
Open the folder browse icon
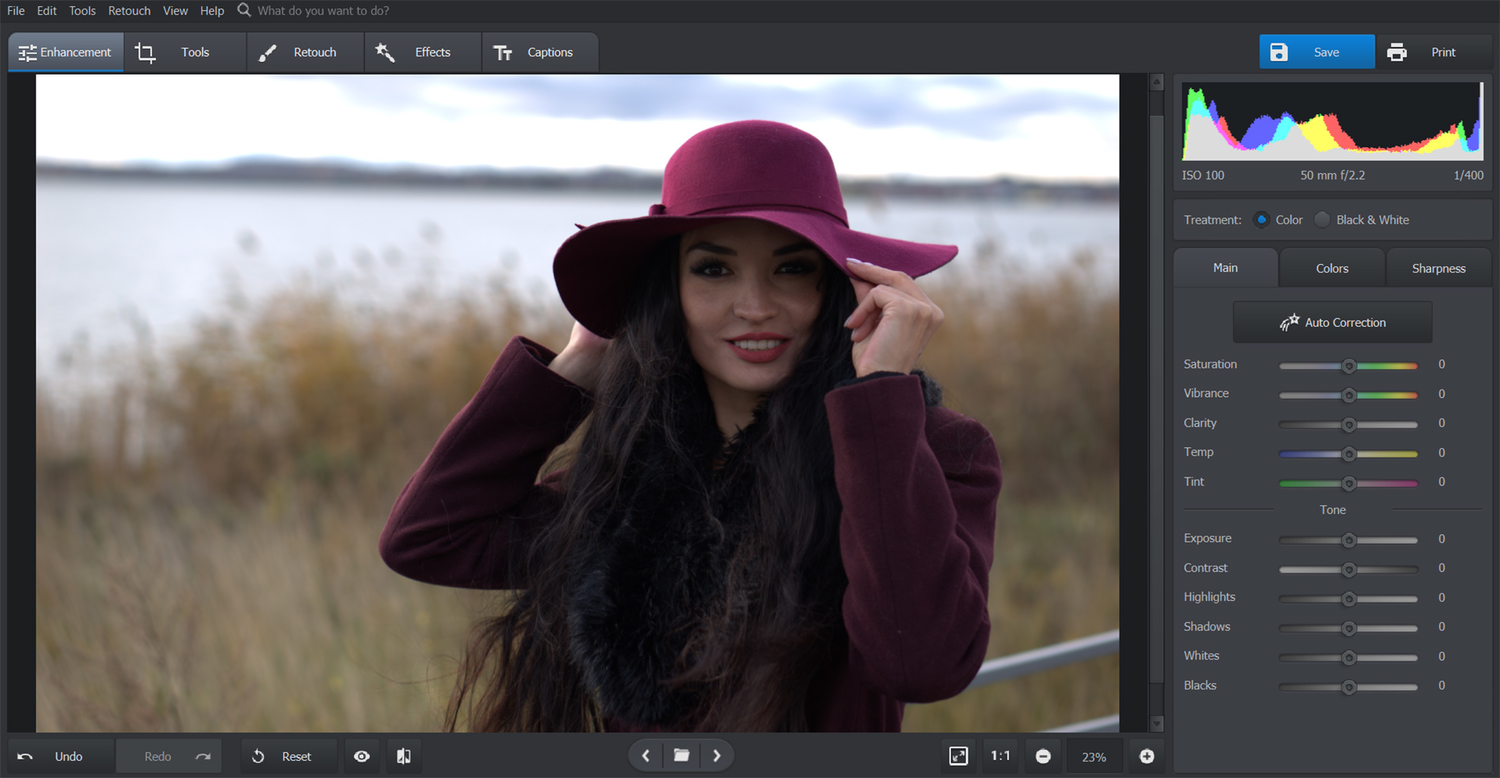(681, 756)
